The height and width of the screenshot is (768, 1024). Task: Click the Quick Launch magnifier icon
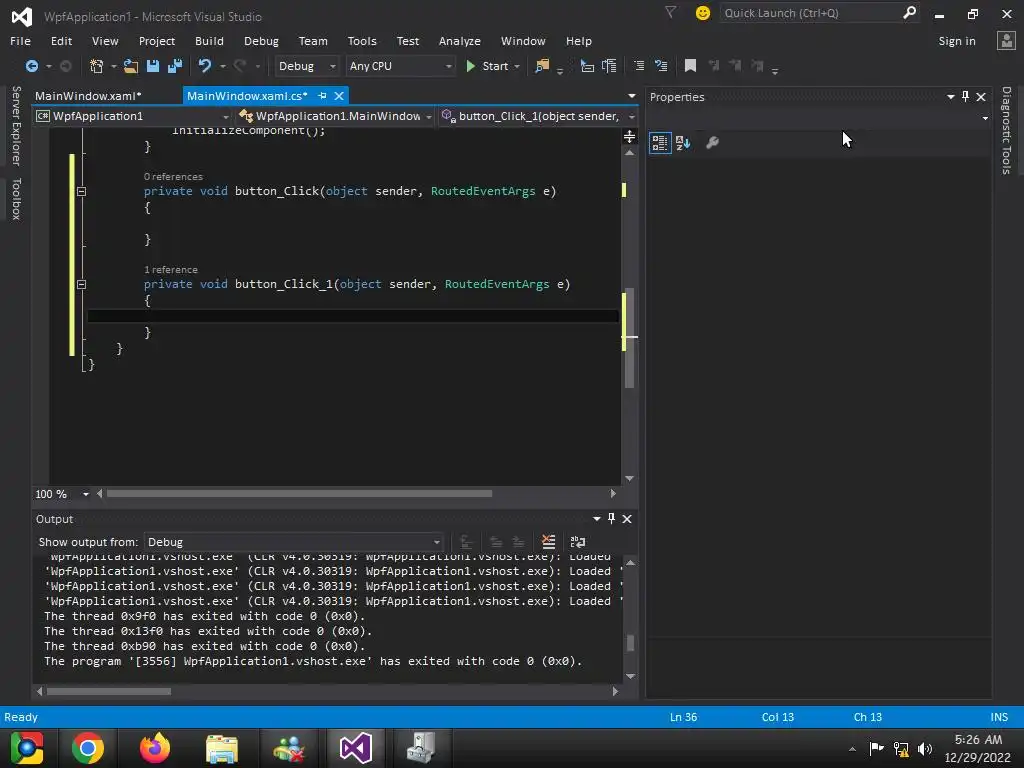tap(909, 12)
